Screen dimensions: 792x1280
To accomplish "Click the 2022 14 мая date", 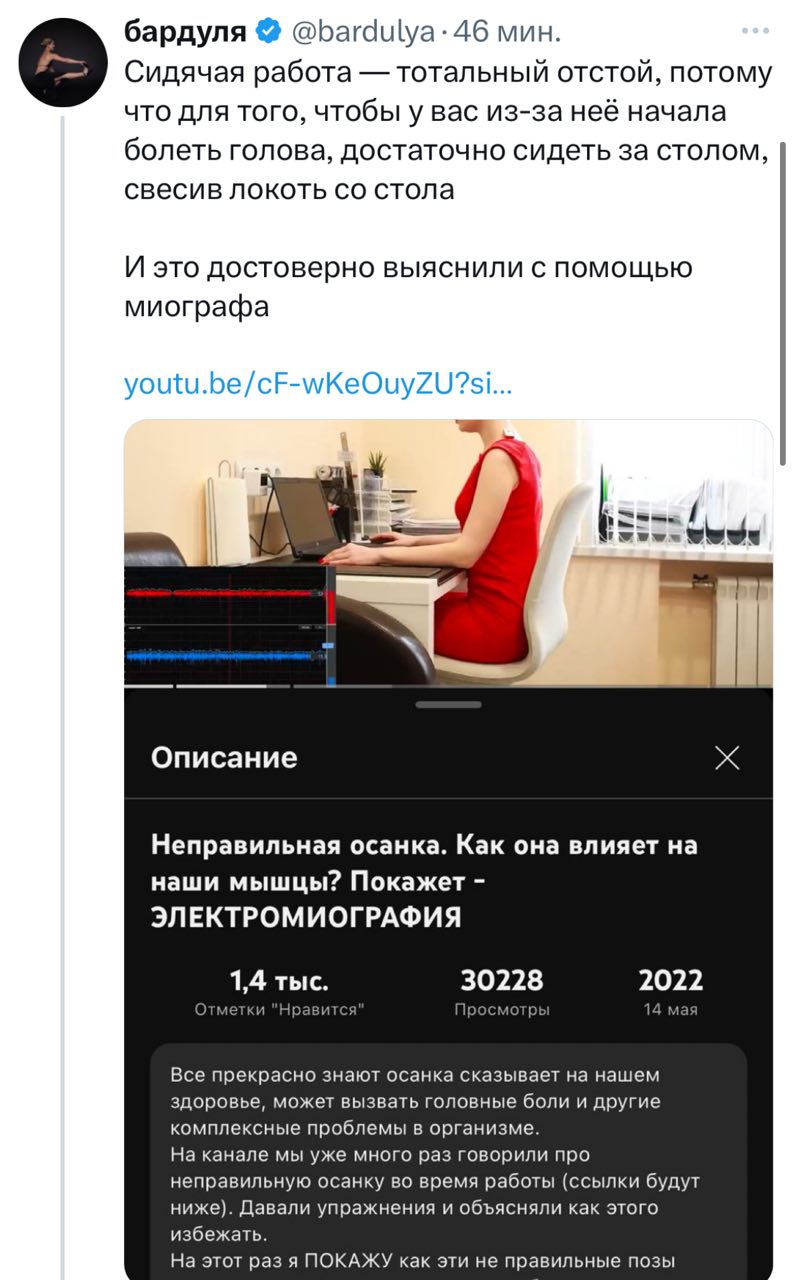I will (x=670, y=993).
